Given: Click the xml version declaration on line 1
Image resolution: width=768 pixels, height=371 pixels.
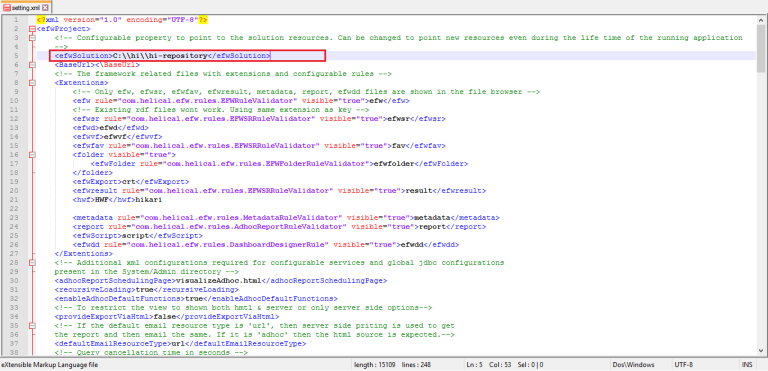Looking at the screenshot, I should (122, 20).
